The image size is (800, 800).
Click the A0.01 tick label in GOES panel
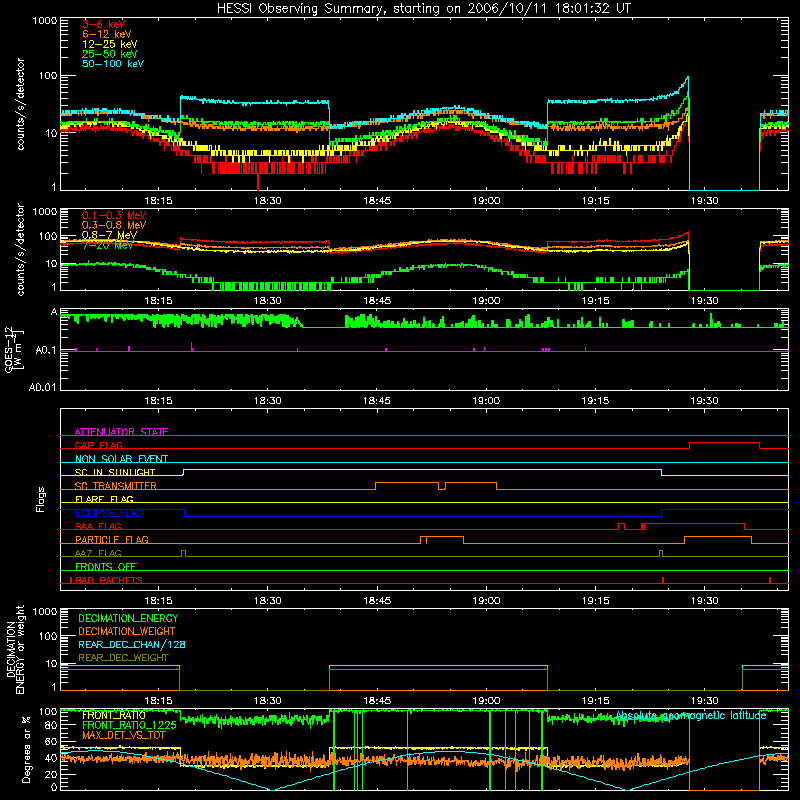tap(43, 388)
